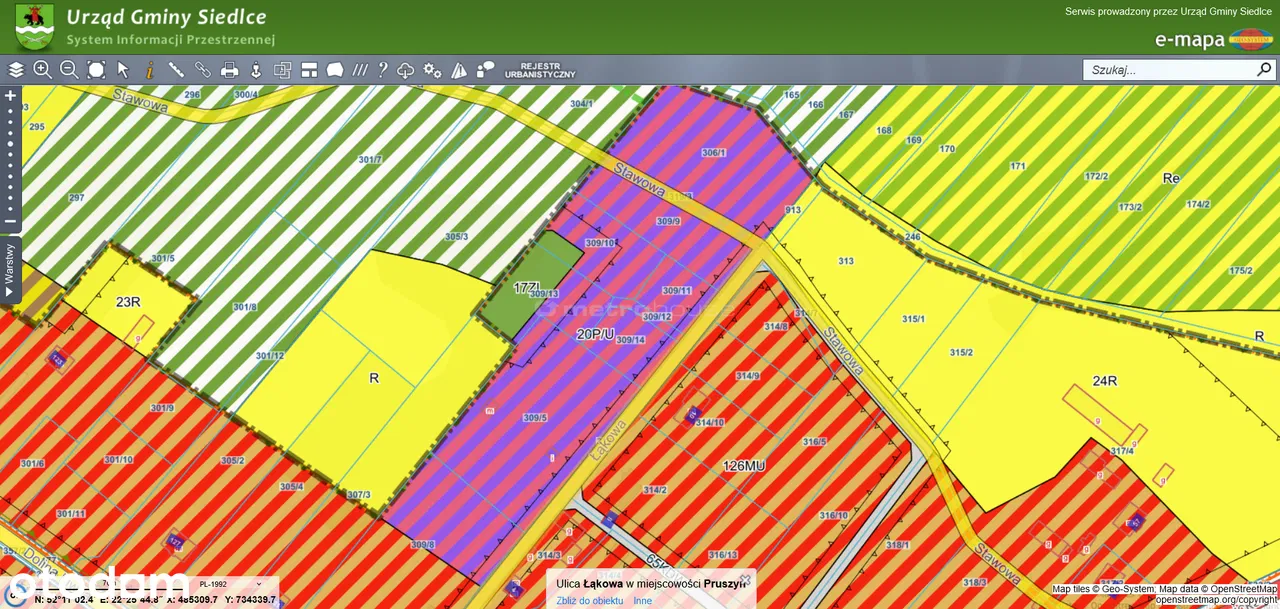Screen dimensions: 1280x609
Task: Activate the orange object info tool
Action: coord(150,70)
